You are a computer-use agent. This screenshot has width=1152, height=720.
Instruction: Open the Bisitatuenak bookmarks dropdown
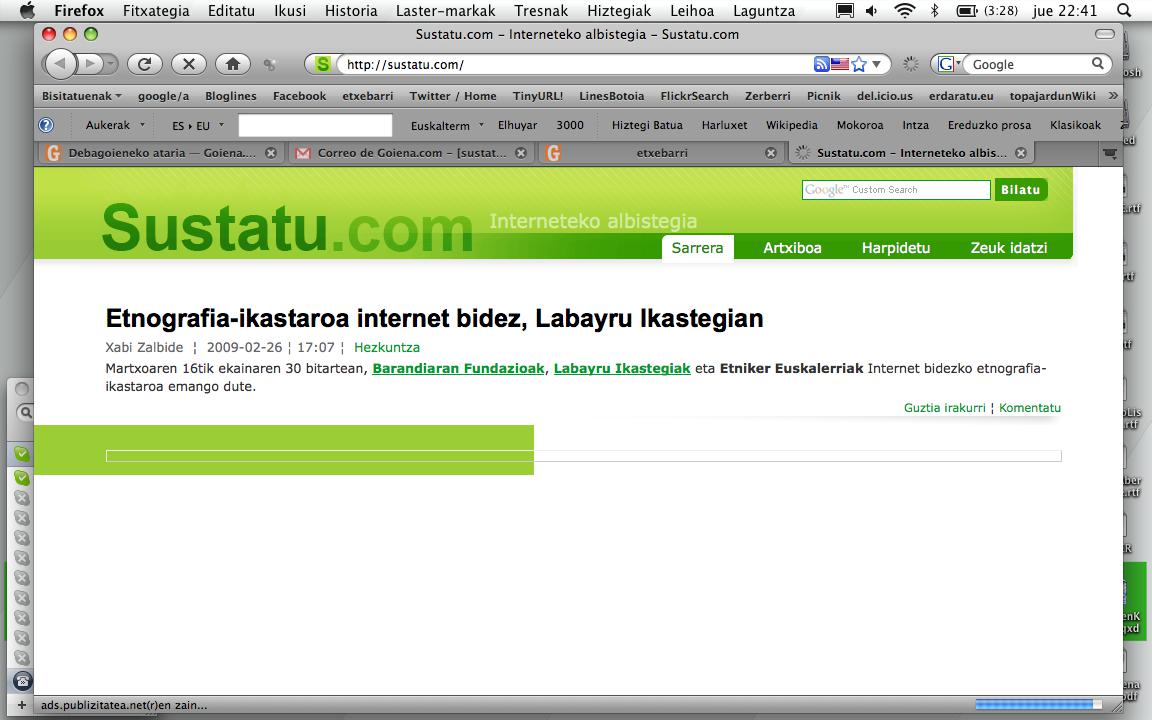(x=82, y=96)
